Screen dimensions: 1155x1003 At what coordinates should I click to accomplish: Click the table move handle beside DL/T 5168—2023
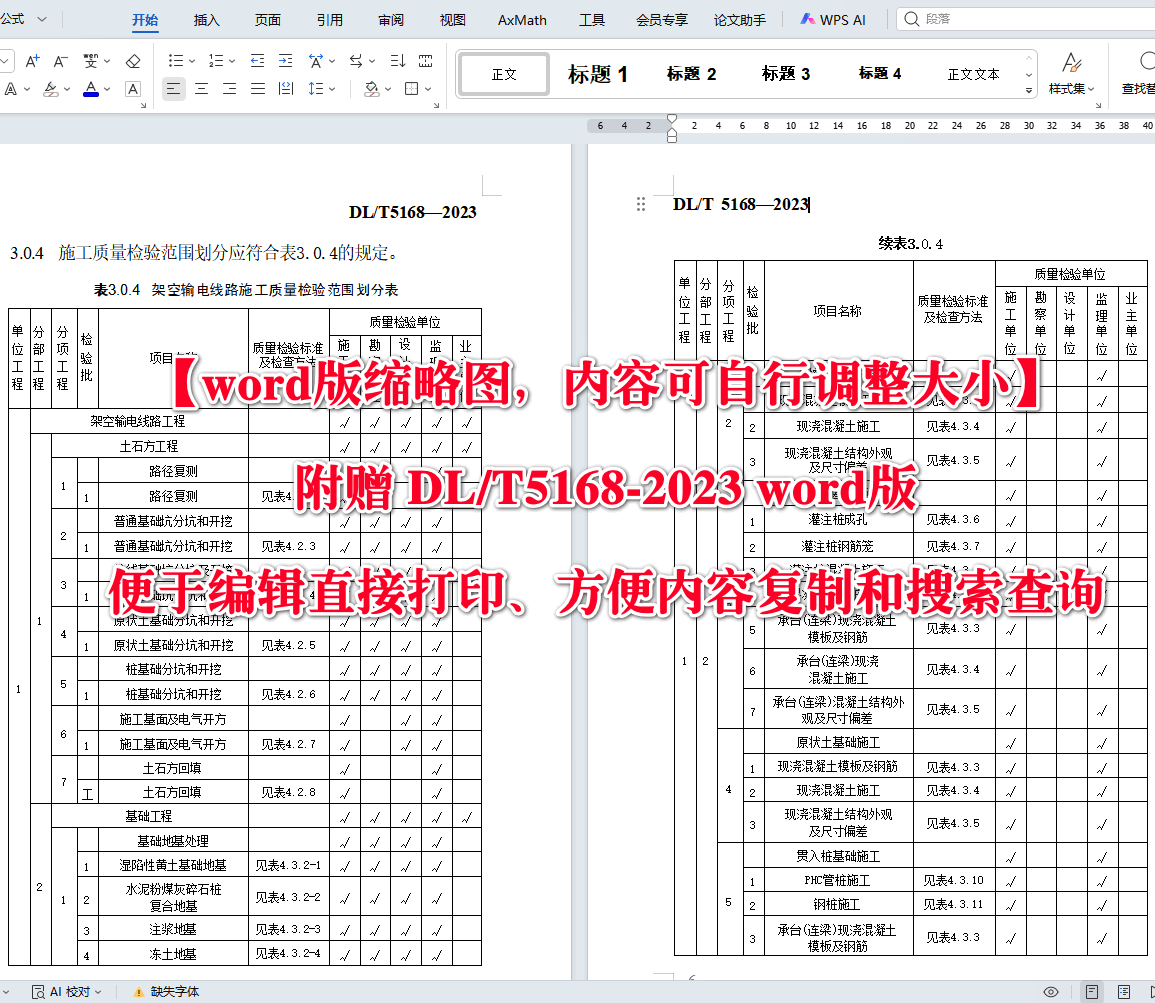click(x=641, y=204)
